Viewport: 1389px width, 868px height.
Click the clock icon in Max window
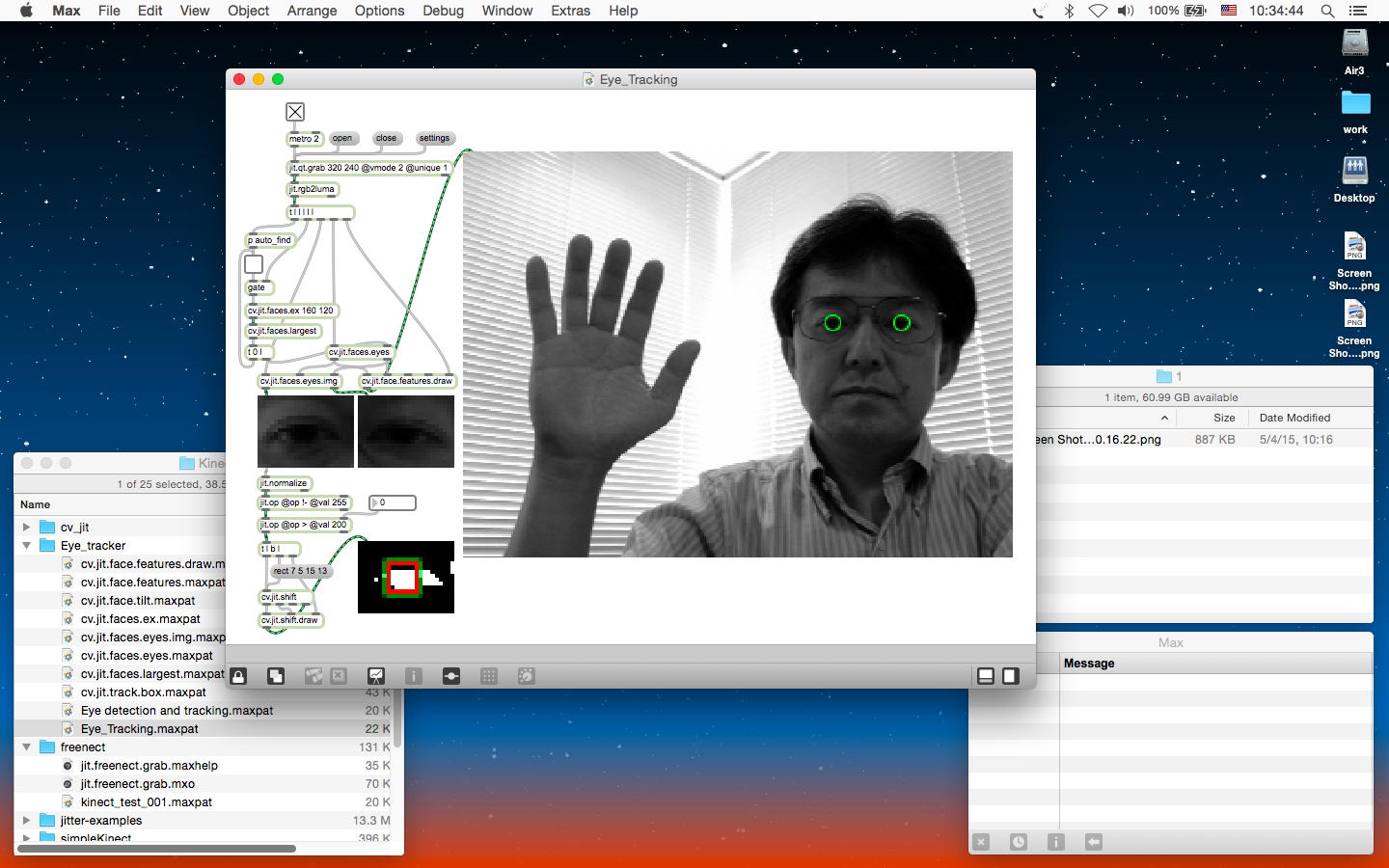tap(1019, 842)
